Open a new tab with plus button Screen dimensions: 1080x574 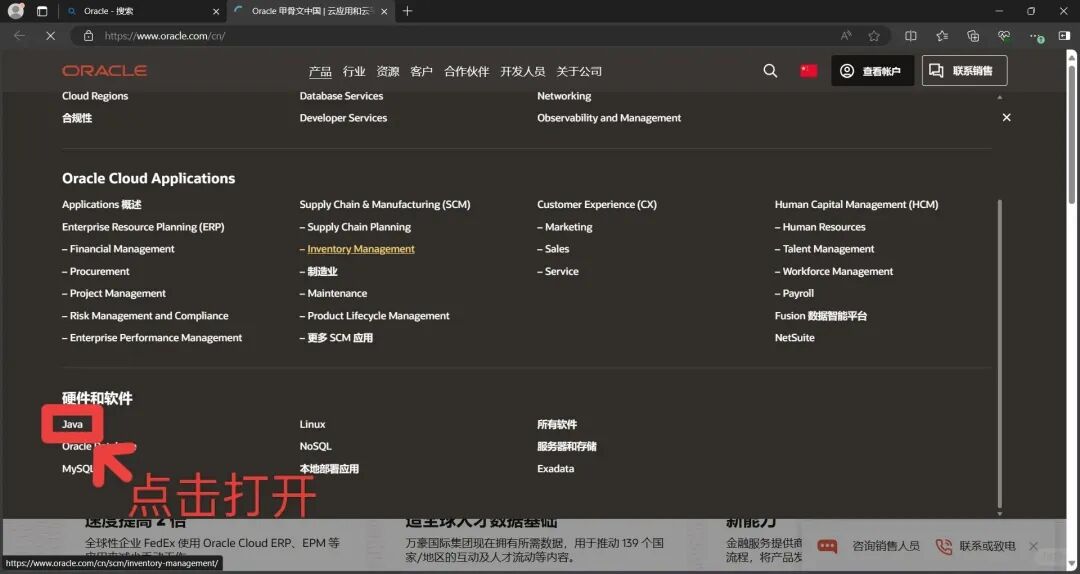407,11
